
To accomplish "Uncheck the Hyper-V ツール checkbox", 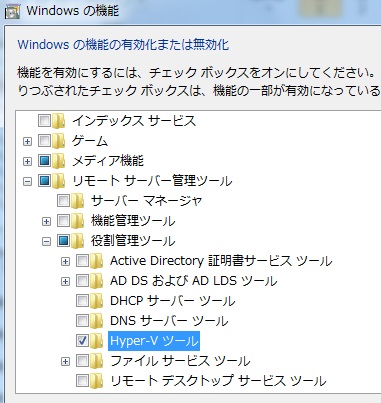I will [x=82, y=340].
